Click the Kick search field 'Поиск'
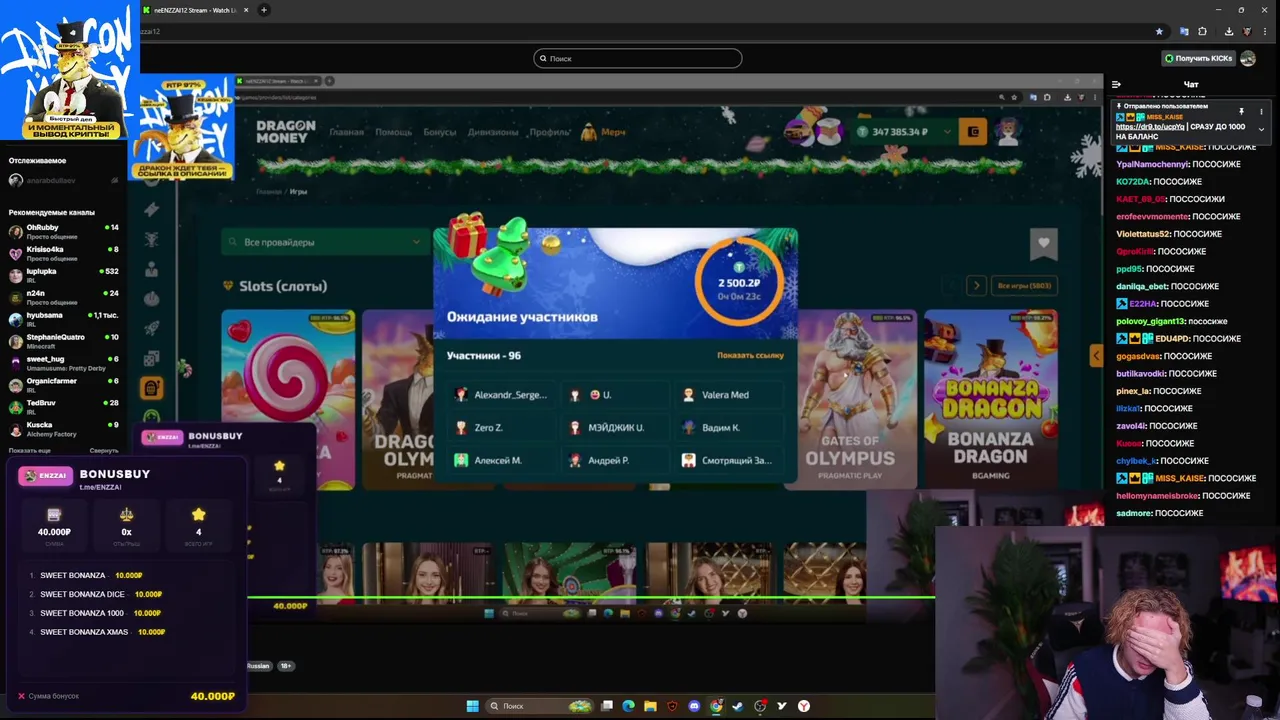This screenshot has height=720, width=1280. (638, 58)
